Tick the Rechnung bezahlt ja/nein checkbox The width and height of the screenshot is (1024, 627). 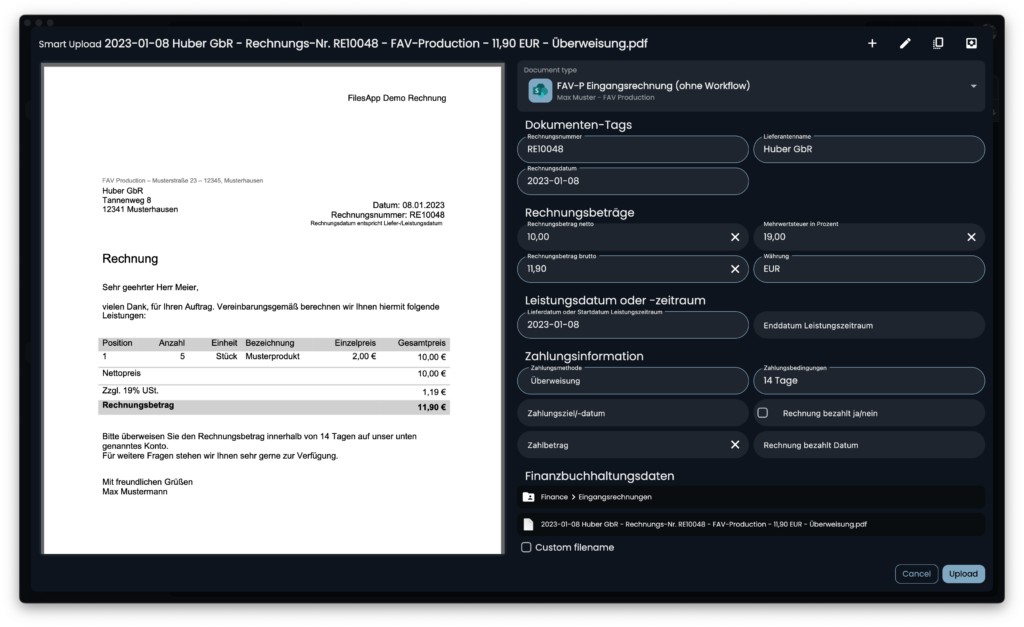(x=763, y=413)
